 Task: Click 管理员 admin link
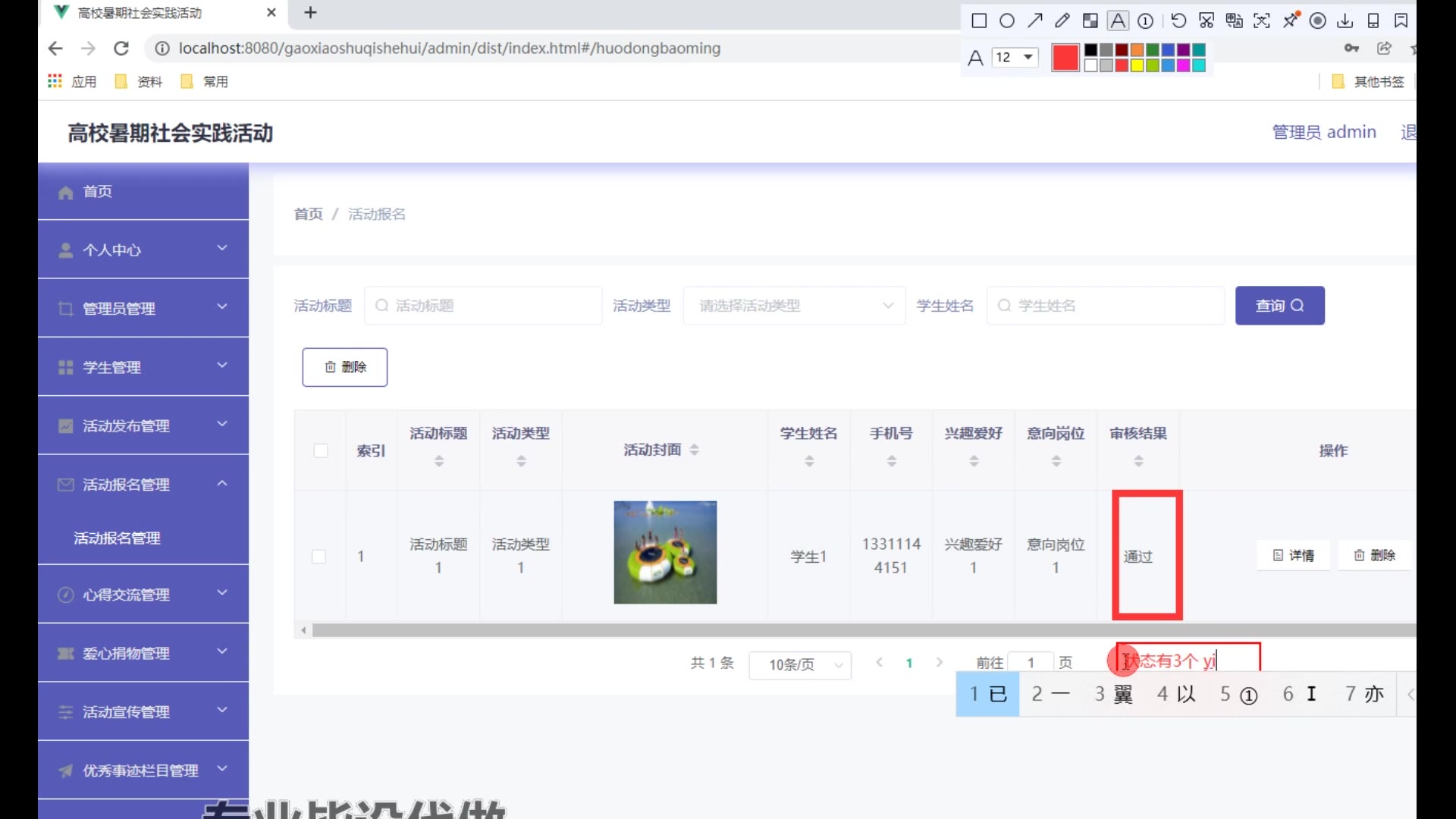(1324, 132)
